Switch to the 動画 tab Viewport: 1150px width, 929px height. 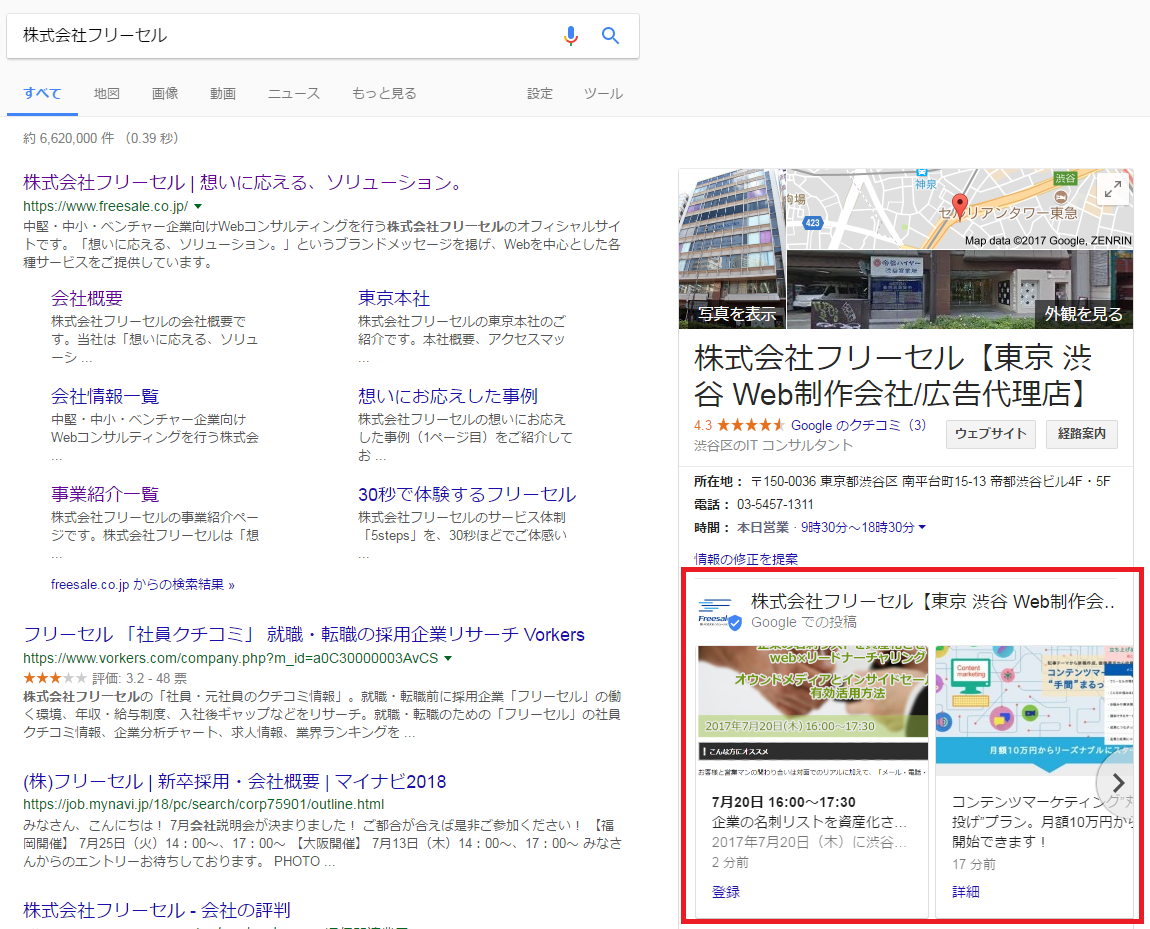point(223,94)
